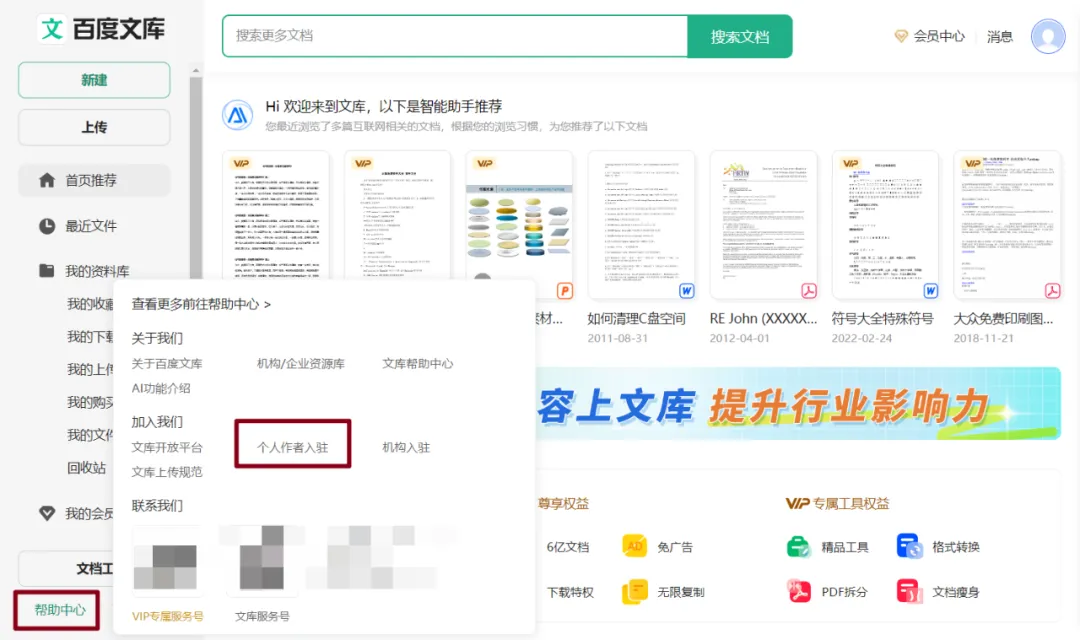Select 首页推荐 in sidebar
This screenshot has height=640, width=1080.
(94, 180)
